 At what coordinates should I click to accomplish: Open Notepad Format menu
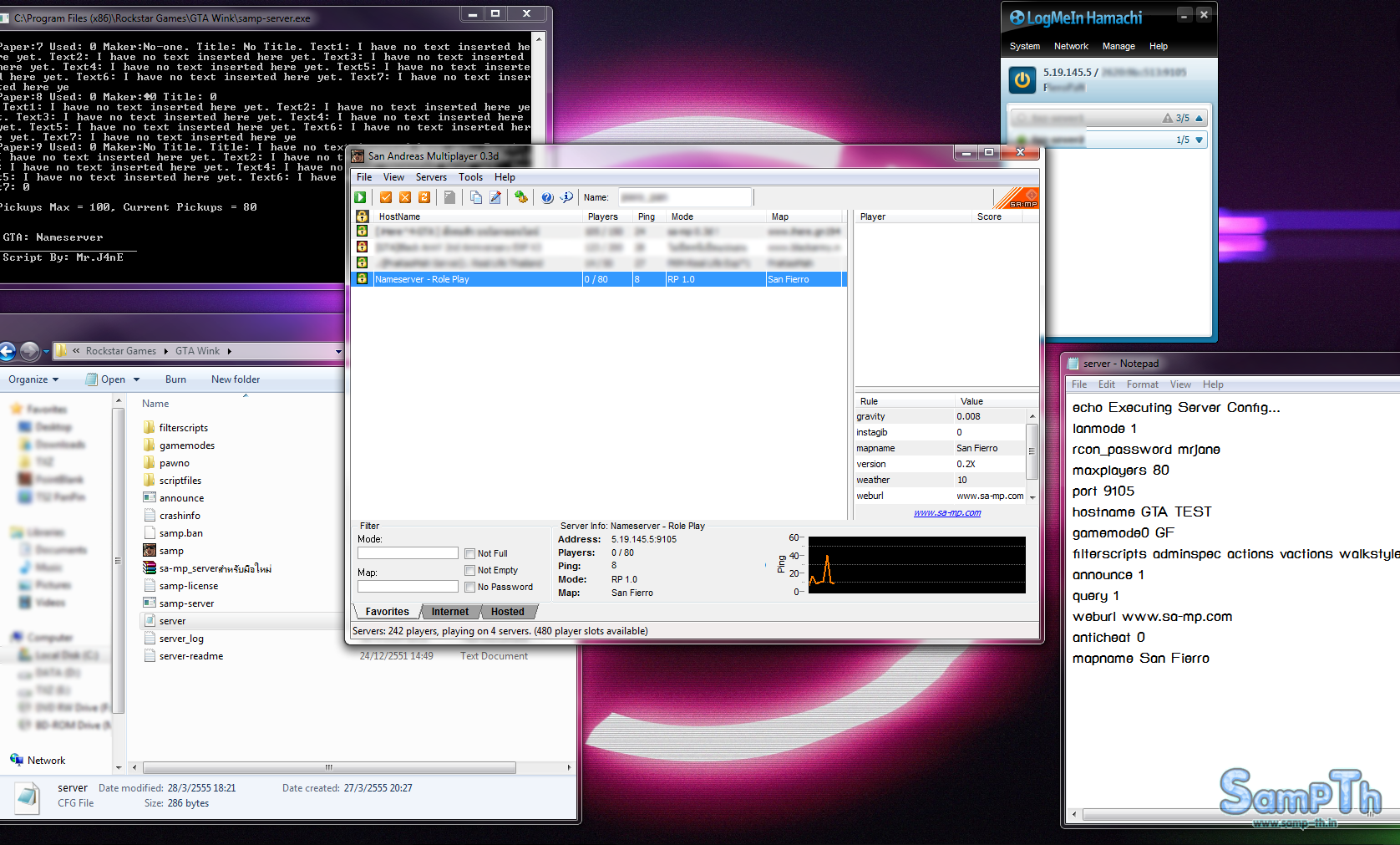pyautogui.click(x=1142, y=384)
